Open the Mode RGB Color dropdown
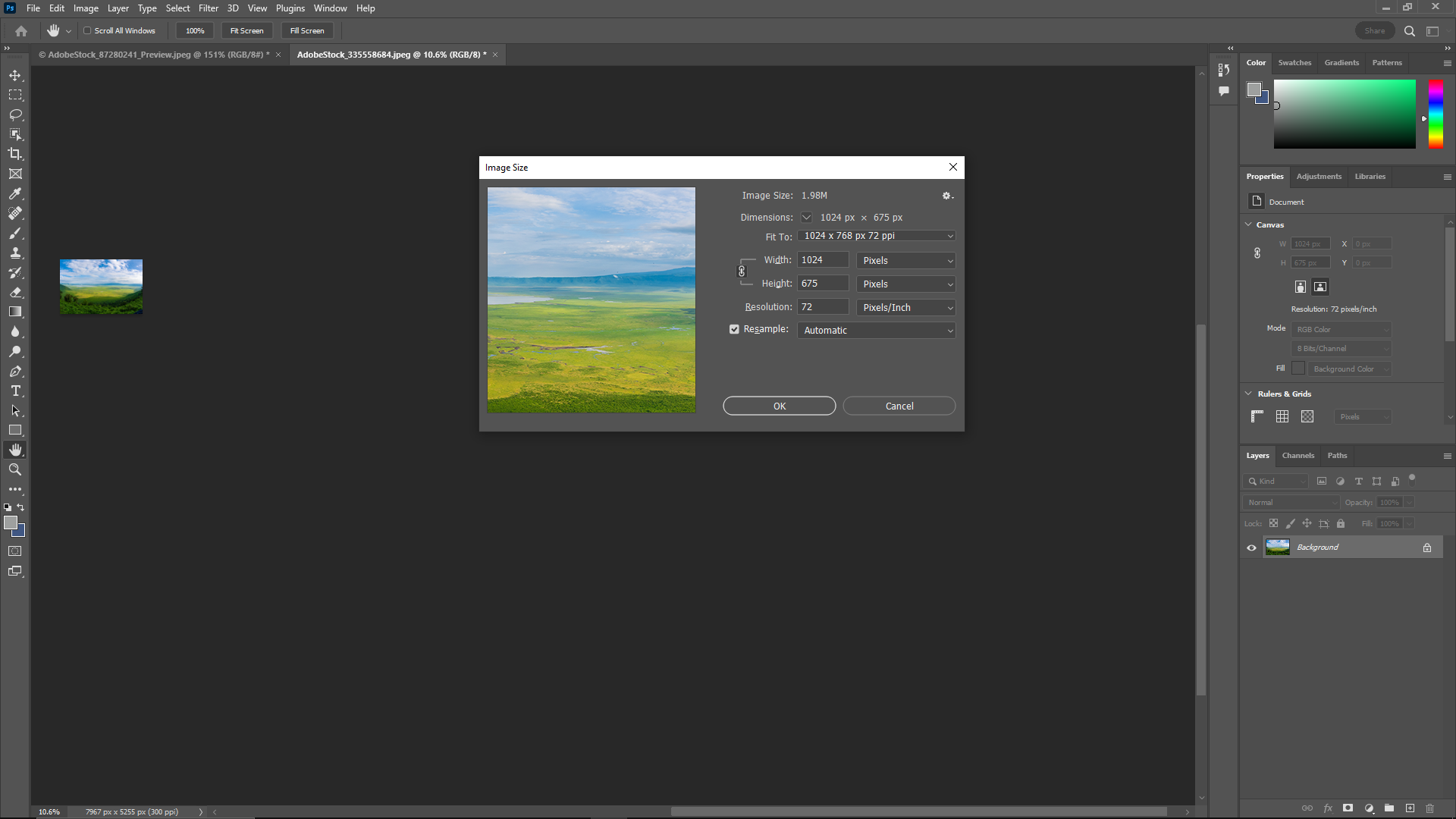Viewport: 1456px width, 819px height. tap(1341, 329)
